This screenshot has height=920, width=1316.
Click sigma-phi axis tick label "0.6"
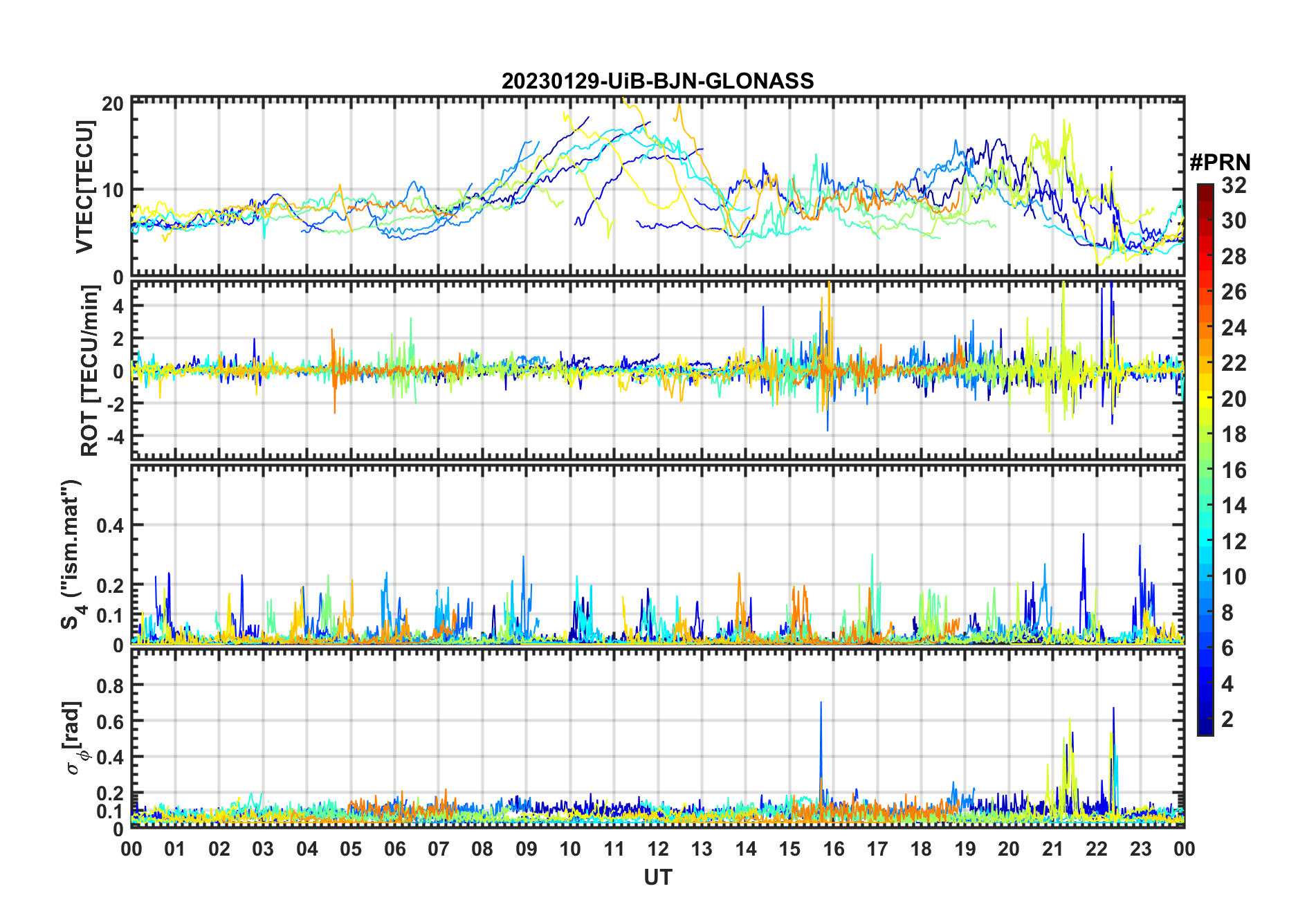(x=111, y=722)
